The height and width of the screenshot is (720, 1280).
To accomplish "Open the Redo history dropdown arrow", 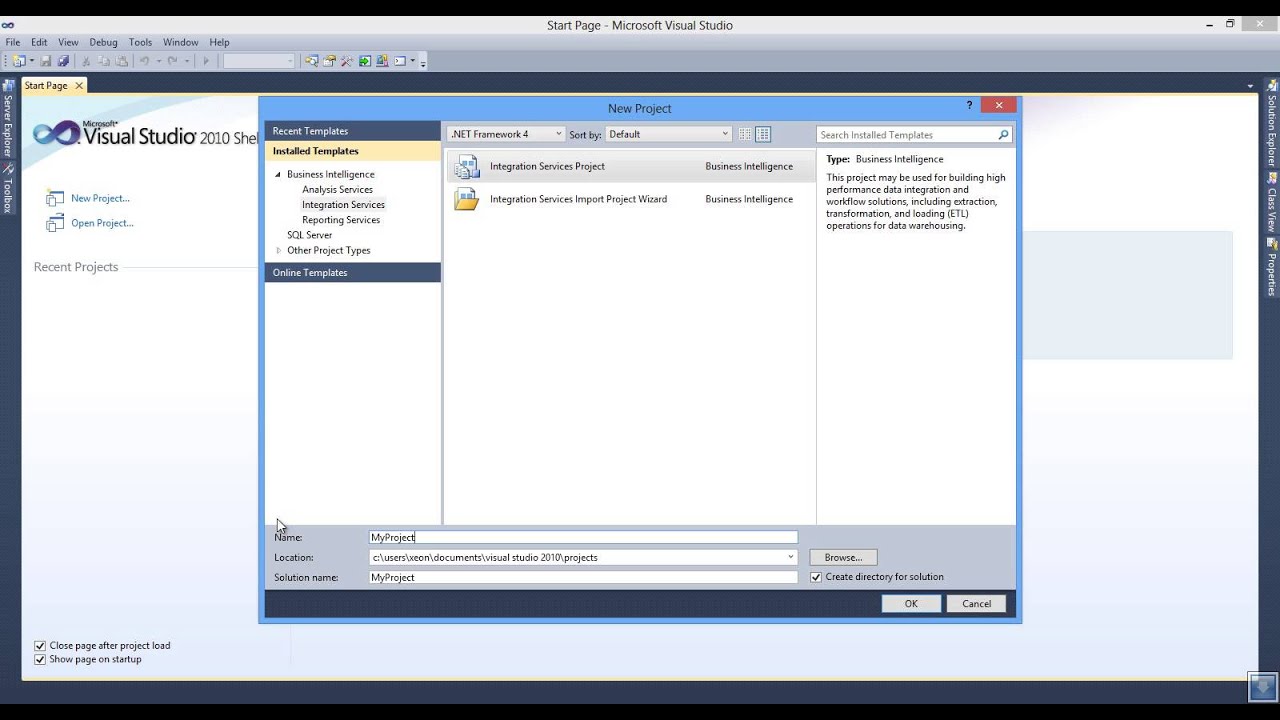I will 185,62.
